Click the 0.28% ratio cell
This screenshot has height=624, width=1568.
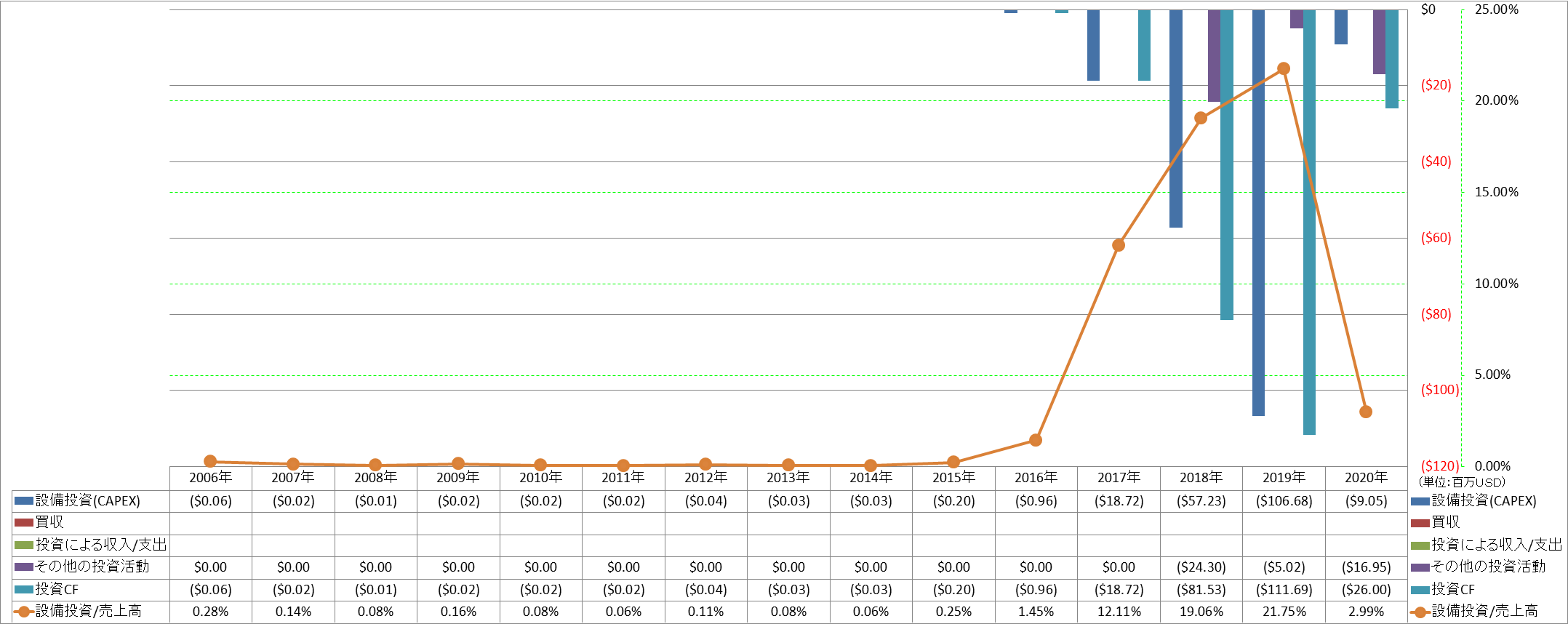click(x=210, y=612)
